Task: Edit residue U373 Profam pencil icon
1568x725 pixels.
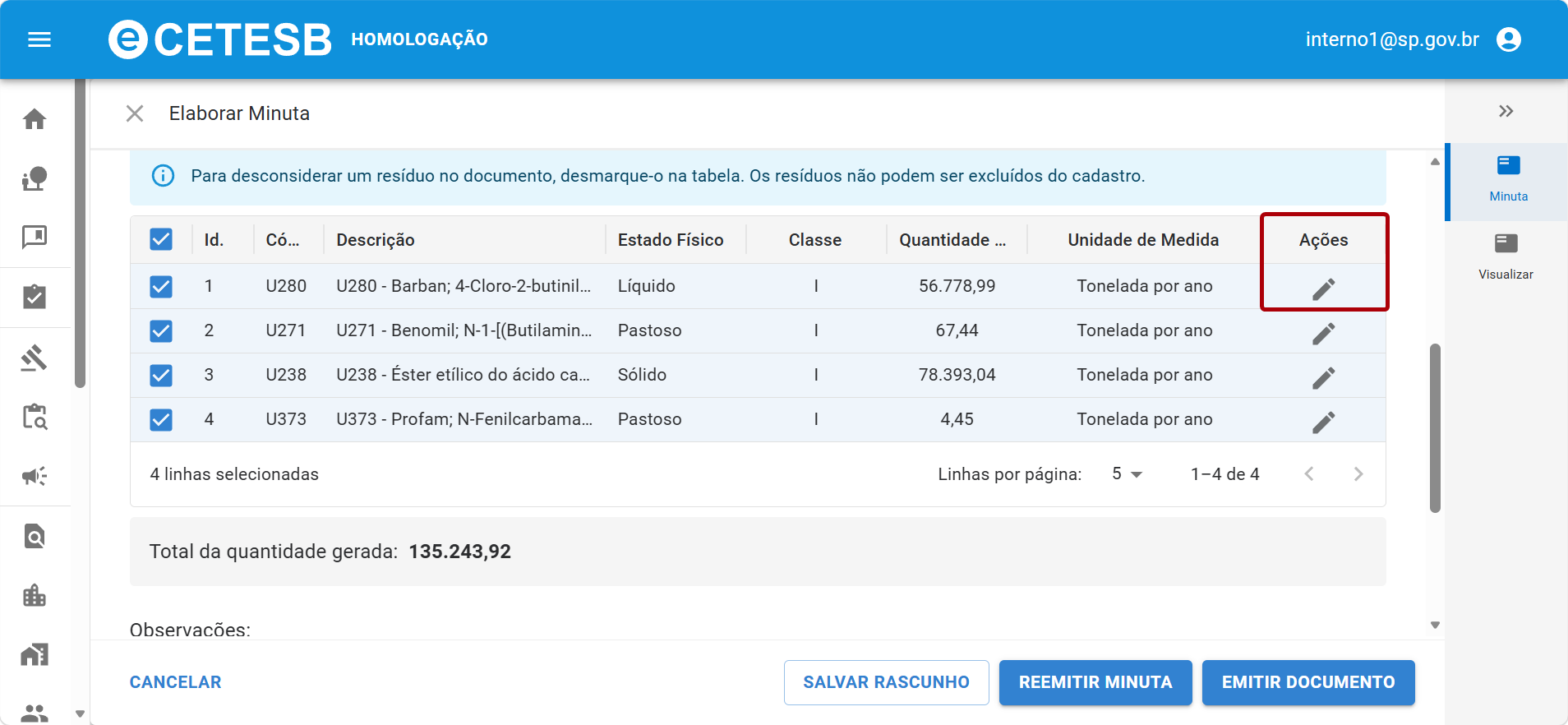Action: pyautogui.click(x=1323, y=422)
